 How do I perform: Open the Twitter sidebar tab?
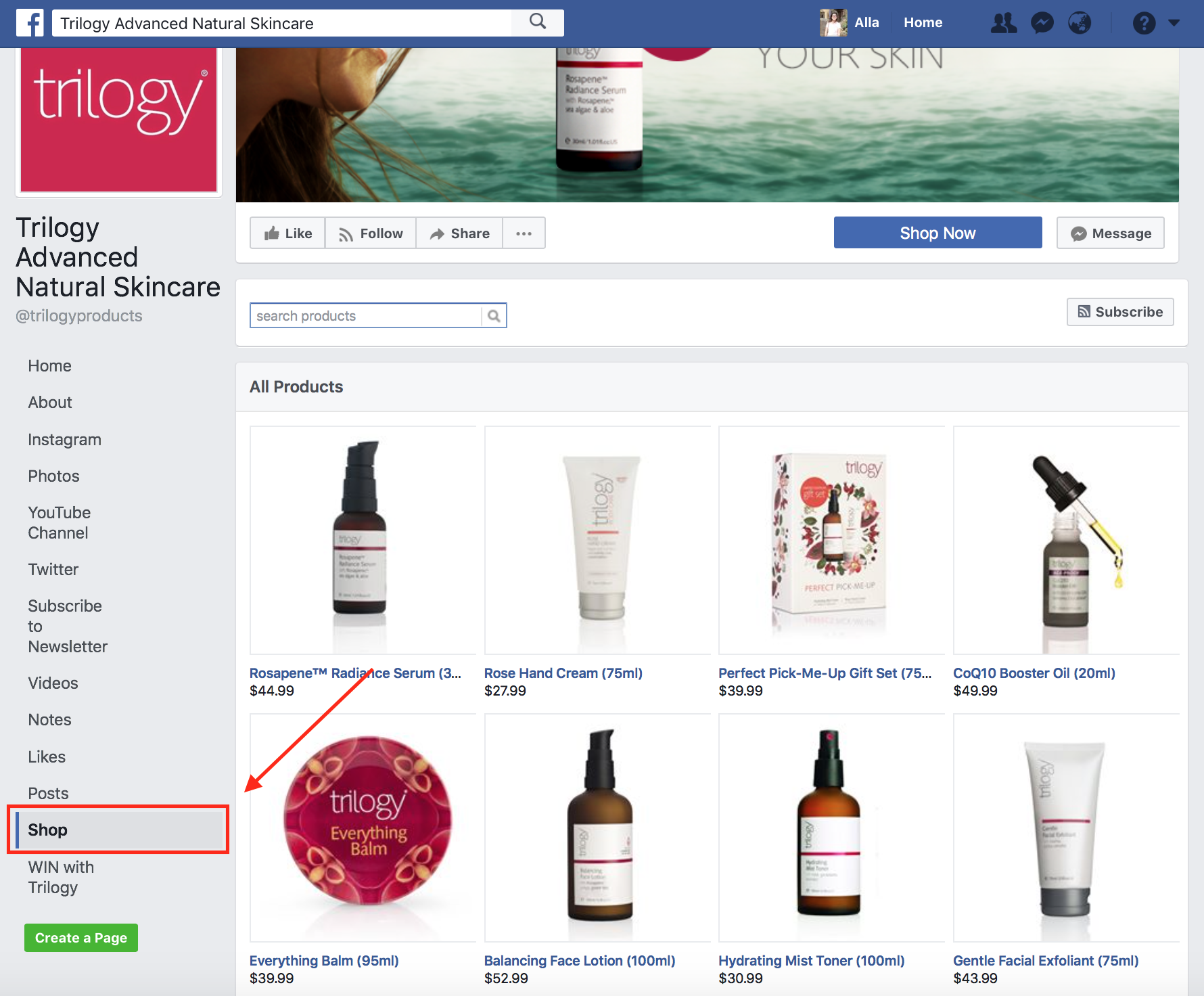(x=53, y=570)
